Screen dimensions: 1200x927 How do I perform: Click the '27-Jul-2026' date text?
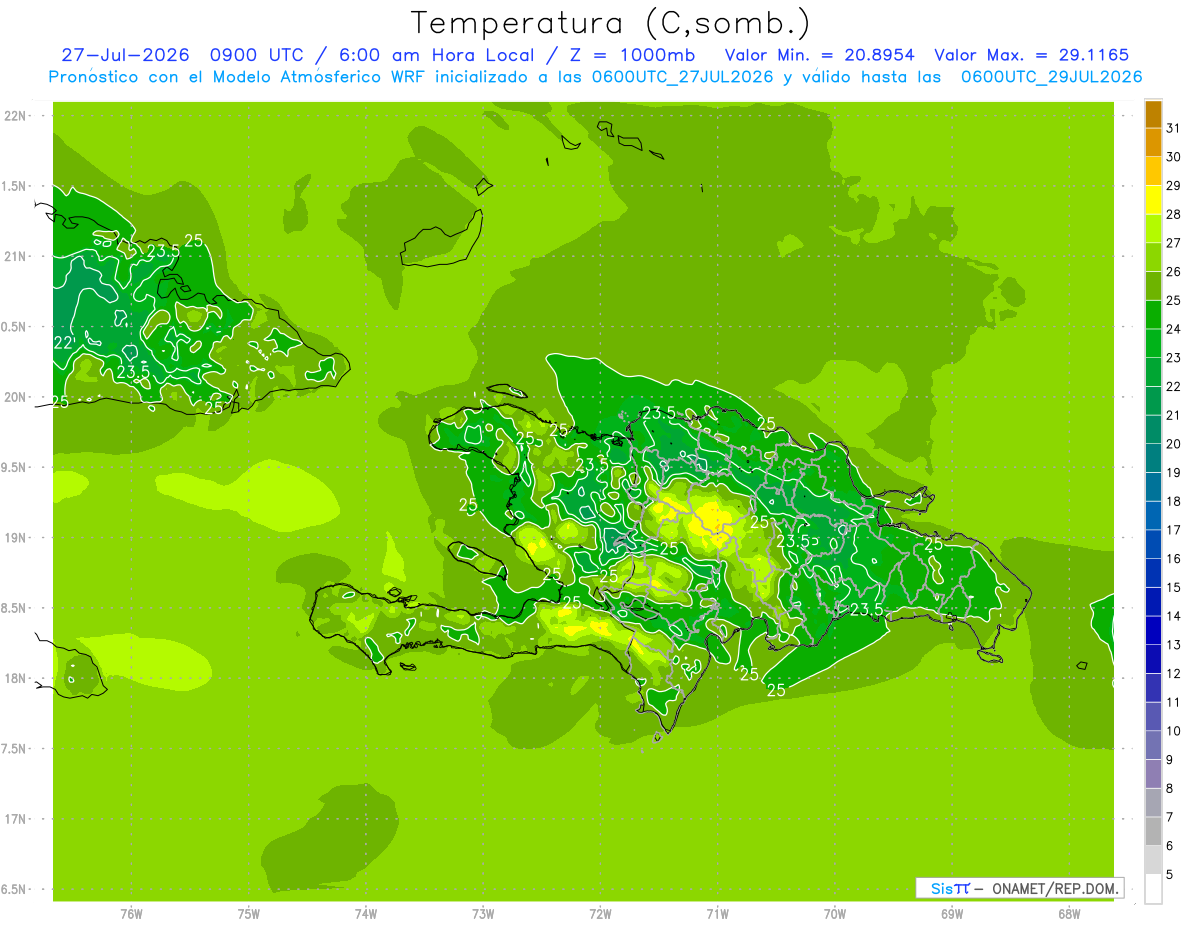[x=125, y=55]
